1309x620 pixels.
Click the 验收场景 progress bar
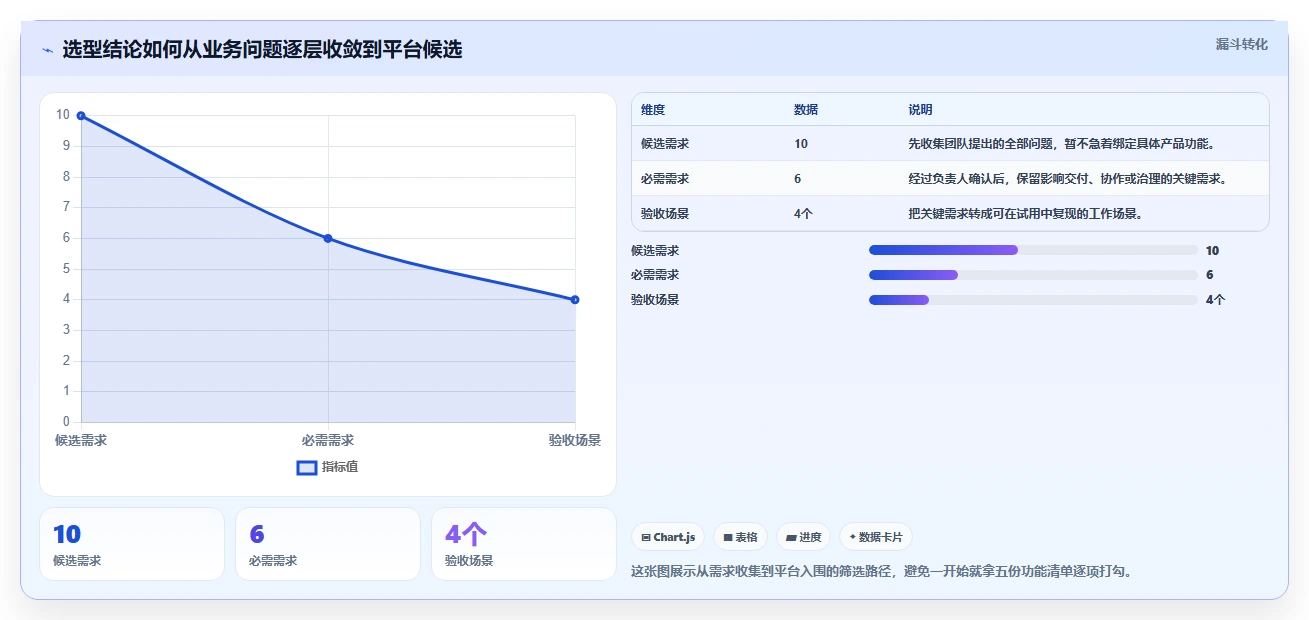click(x=1033, y=299)
